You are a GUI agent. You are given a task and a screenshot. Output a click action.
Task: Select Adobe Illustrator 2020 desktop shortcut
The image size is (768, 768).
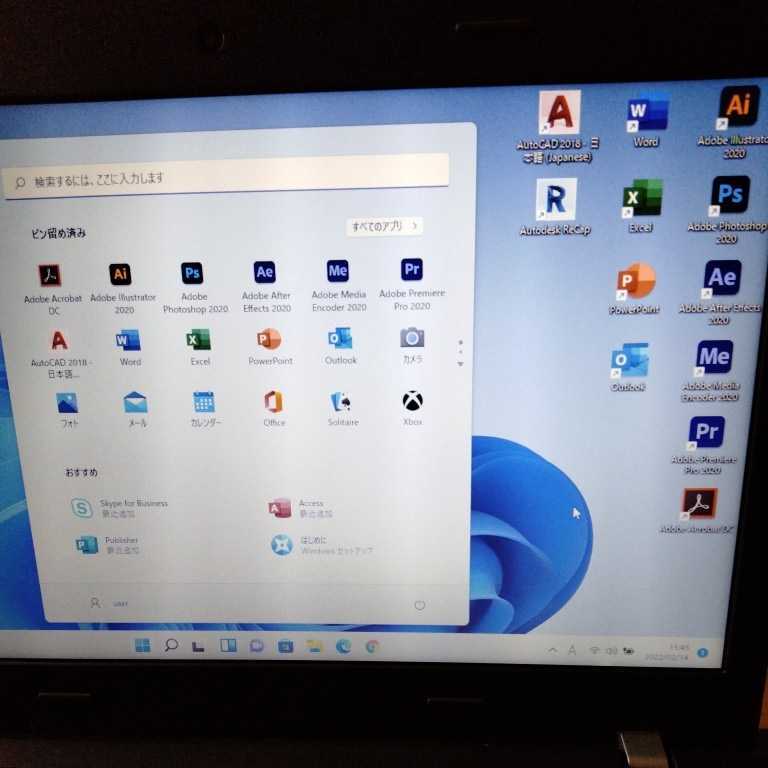pyautogui.click(x=735, y=122)
